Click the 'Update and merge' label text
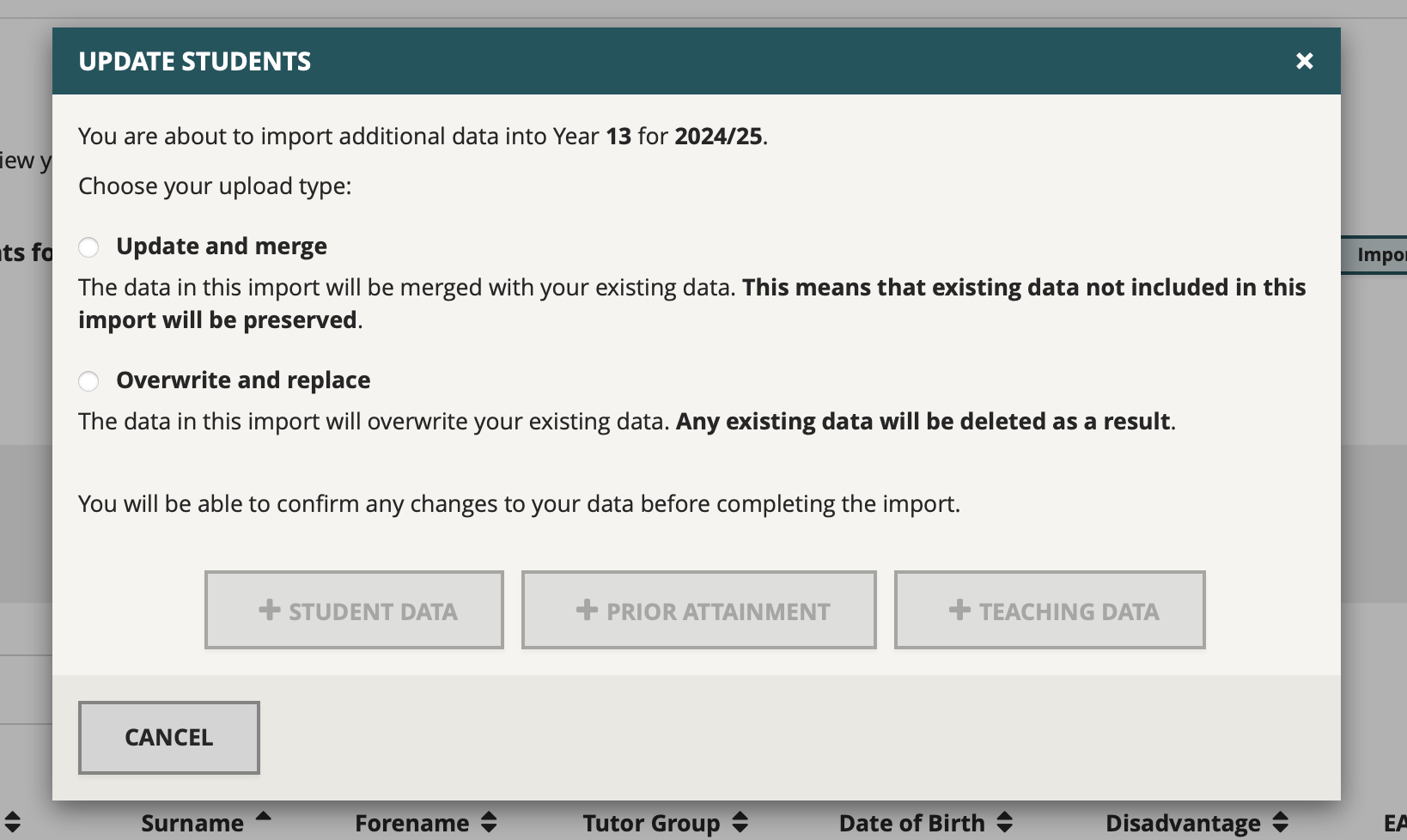Screen dimensions: 1407x840 click(222, 247)
